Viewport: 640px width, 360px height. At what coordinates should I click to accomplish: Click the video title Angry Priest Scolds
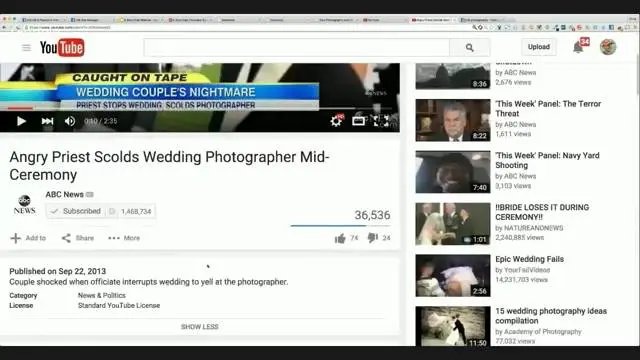click(x=169, y=166)
